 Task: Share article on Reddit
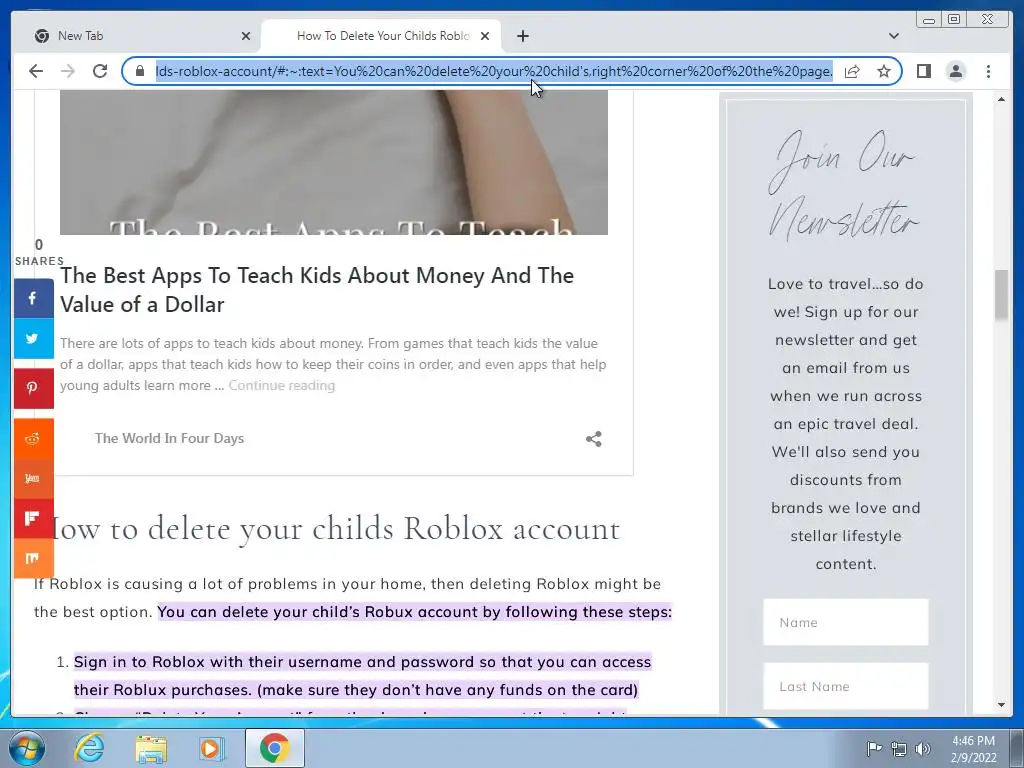(33, 438)
